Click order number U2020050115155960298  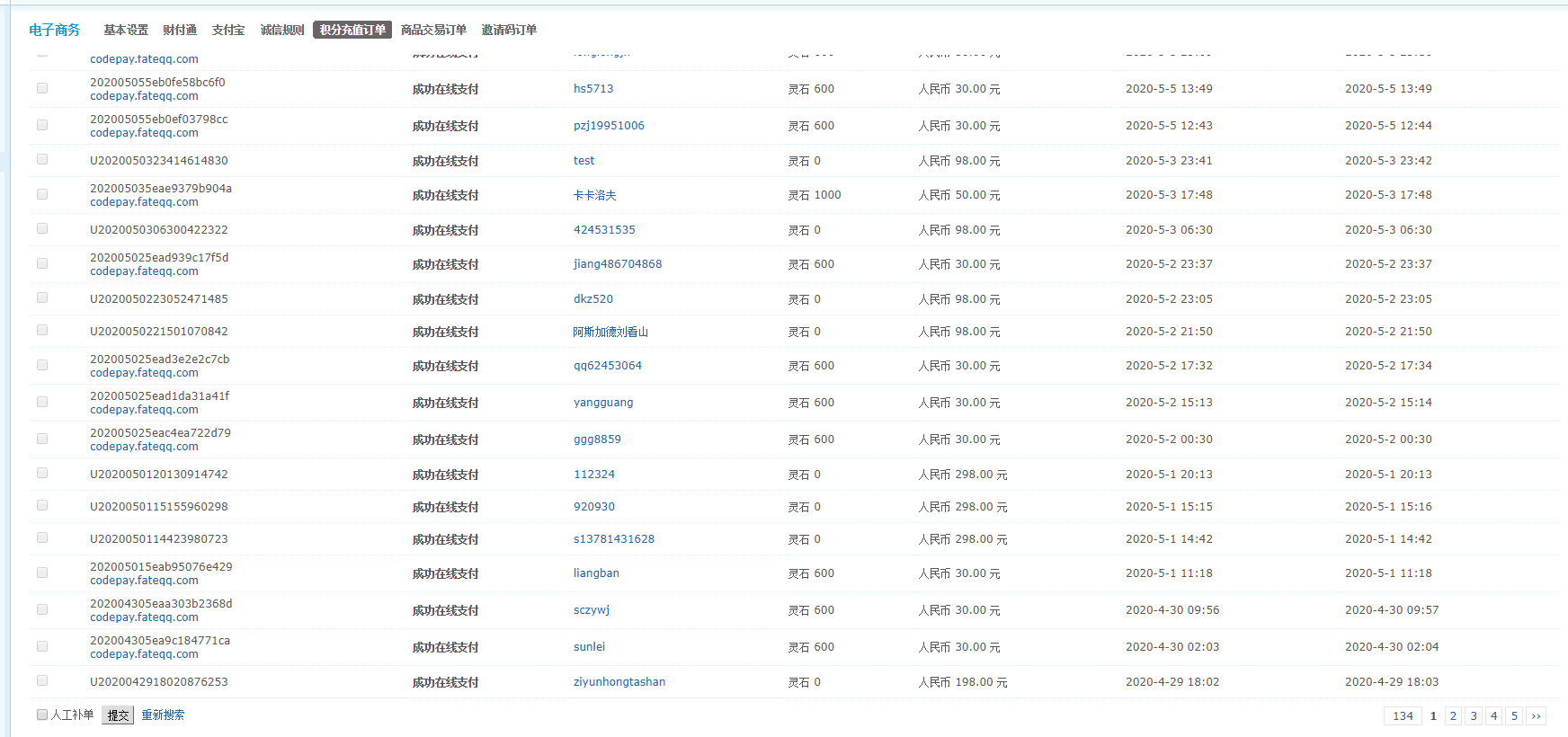pos(159,507)
